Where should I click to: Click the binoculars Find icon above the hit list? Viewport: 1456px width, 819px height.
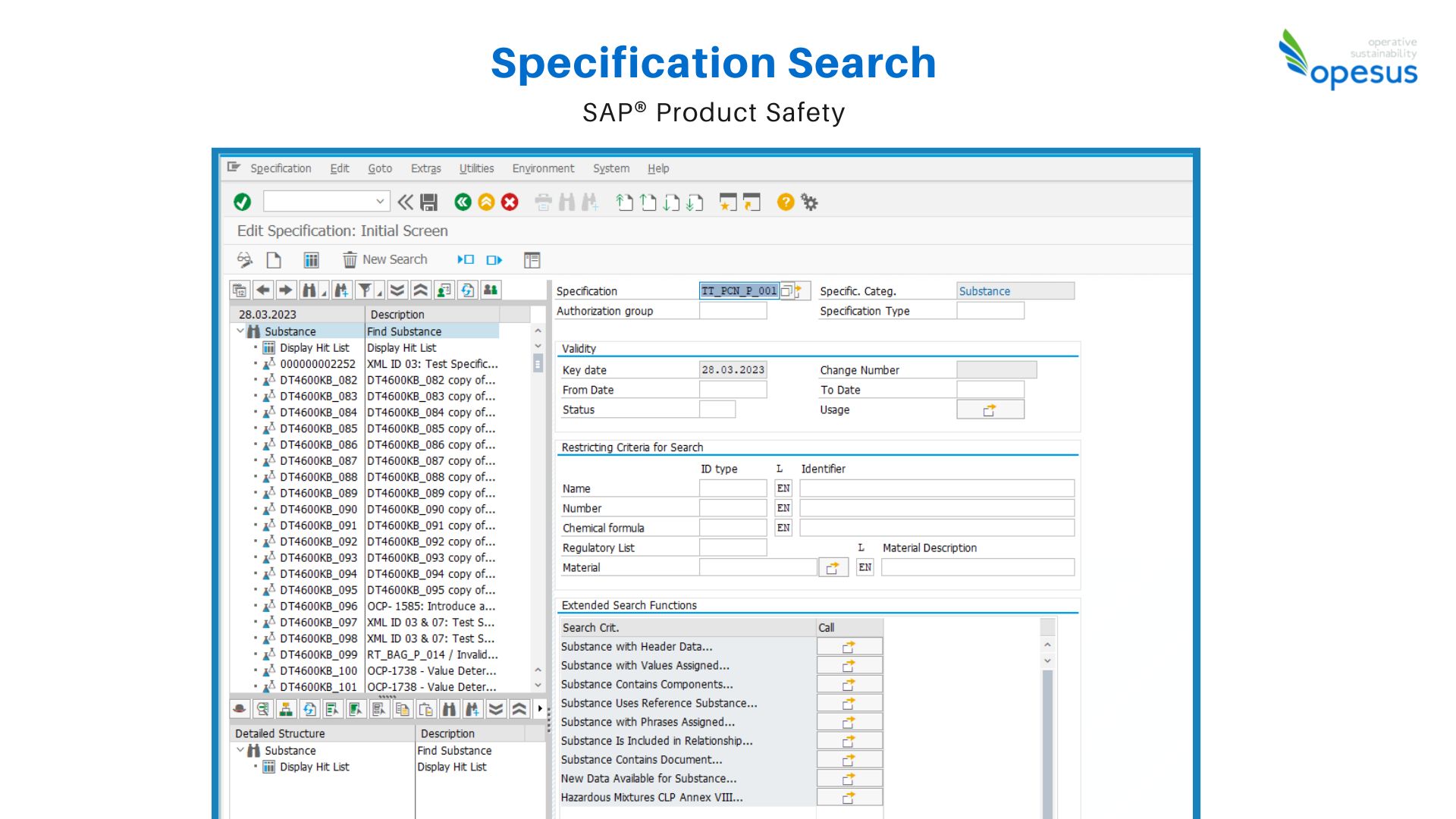(309, 290)
